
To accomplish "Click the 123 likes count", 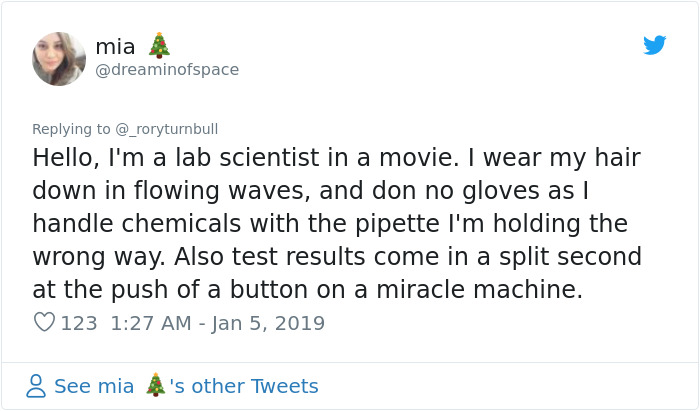I will [x=78, y=323].
